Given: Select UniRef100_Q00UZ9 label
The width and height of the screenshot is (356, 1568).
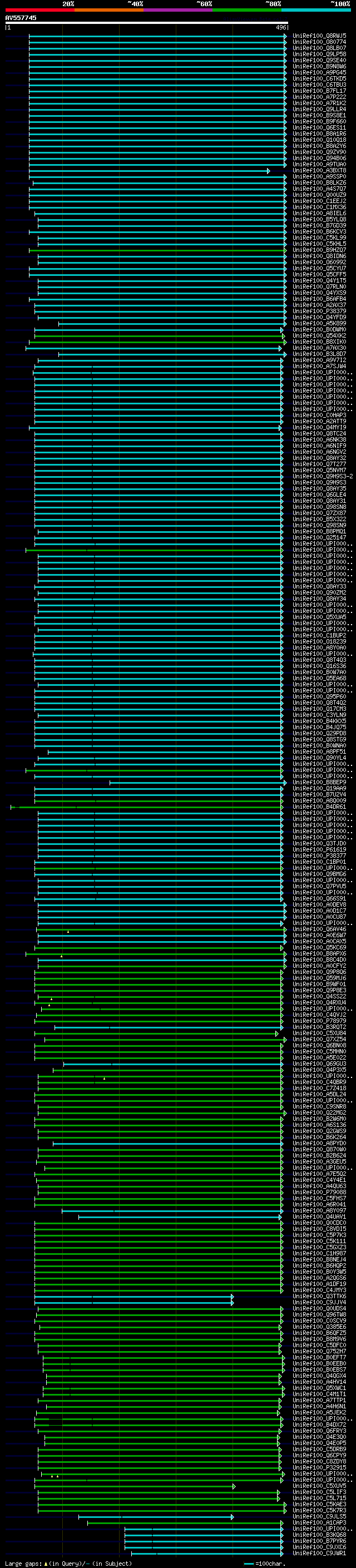Looking at the screenshot, I should click(319, 195).
